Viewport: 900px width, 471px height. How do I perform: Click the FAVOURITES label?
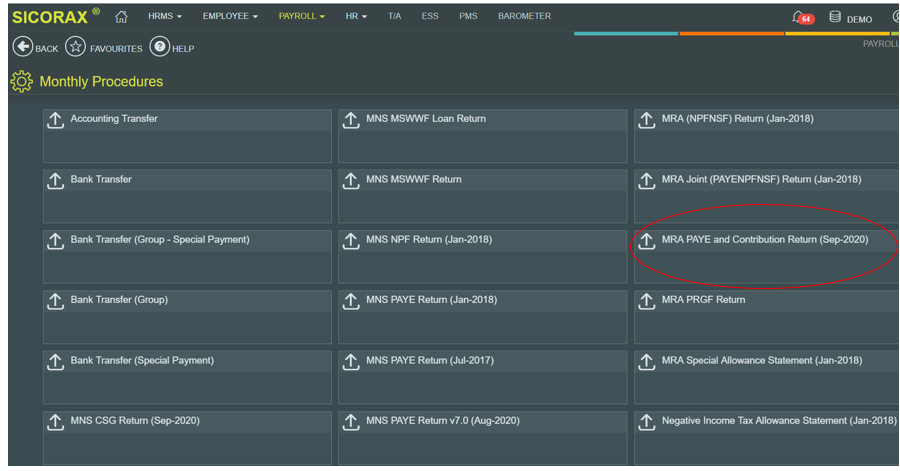[x=116, y=49]
